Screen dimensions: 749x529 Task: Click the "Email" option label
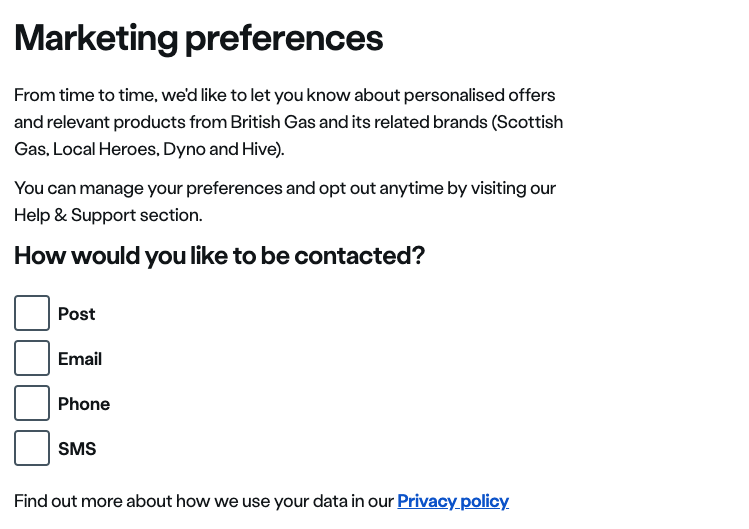click(x=80, y=359)
